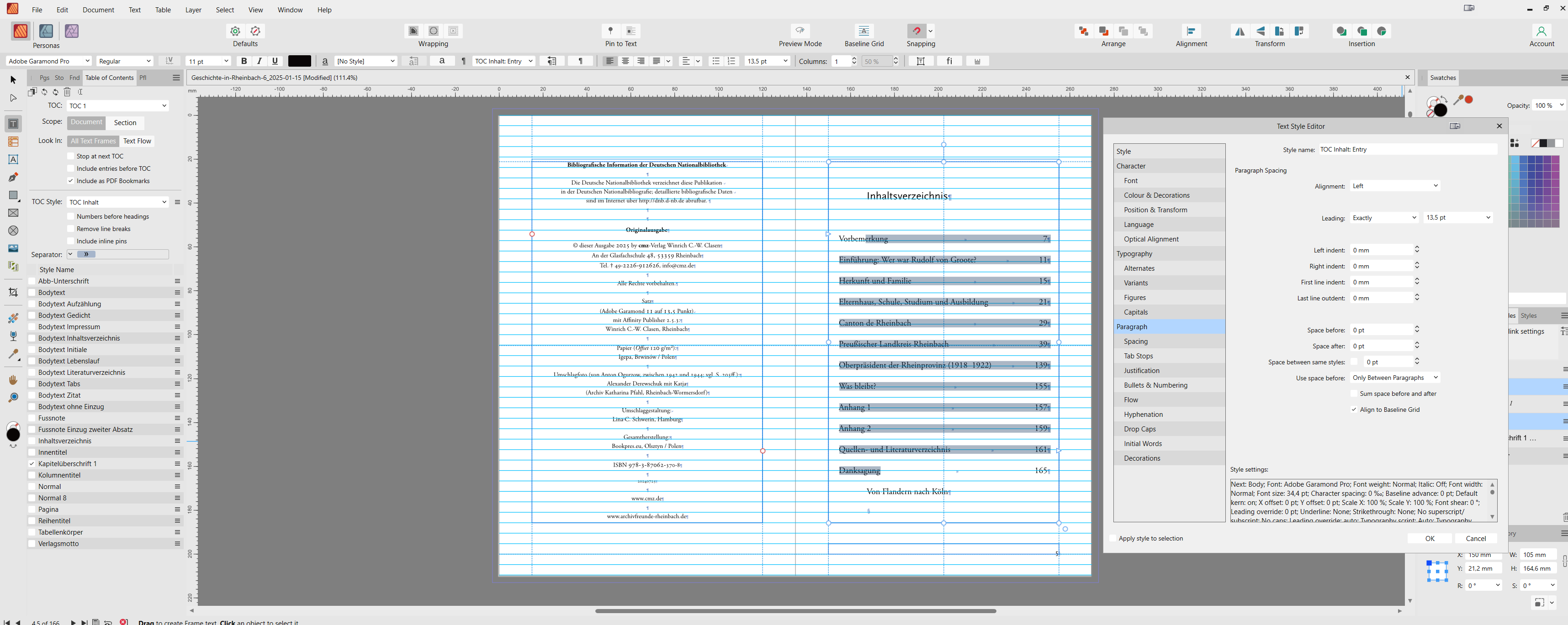The width and height of the screenshot is (1568, 625).
Task: Open TOC 1 dropdown
Action: point(117,106)
